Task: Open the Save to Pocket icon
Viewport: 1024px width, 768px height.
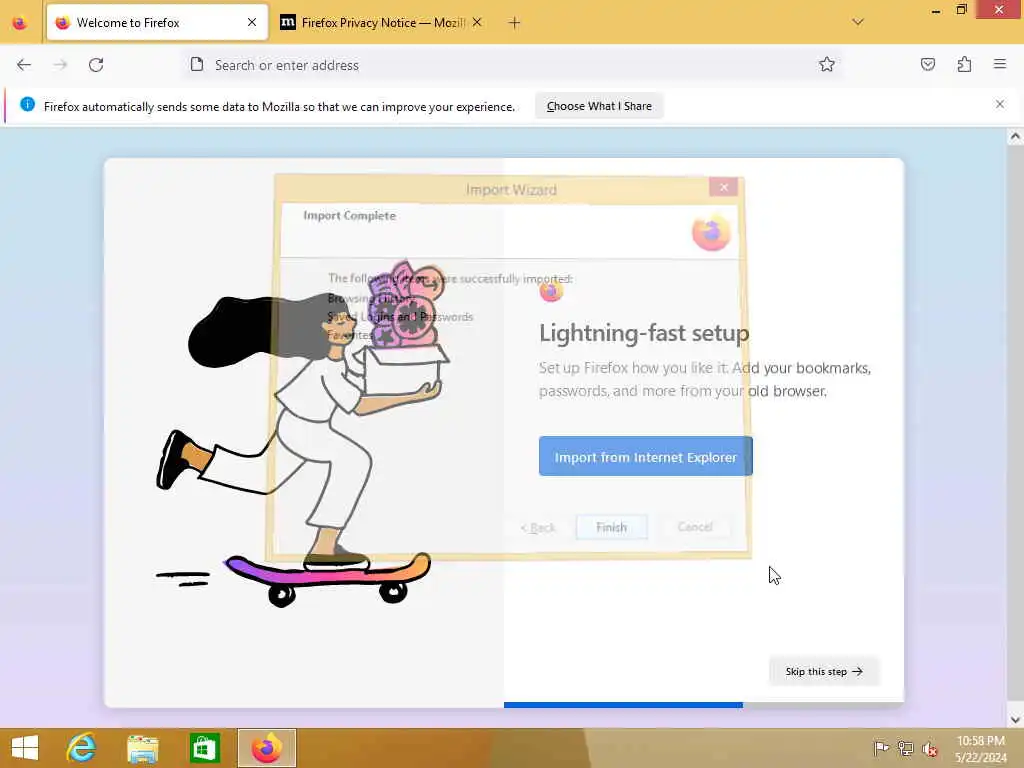Action: click(x=927, y=64)
